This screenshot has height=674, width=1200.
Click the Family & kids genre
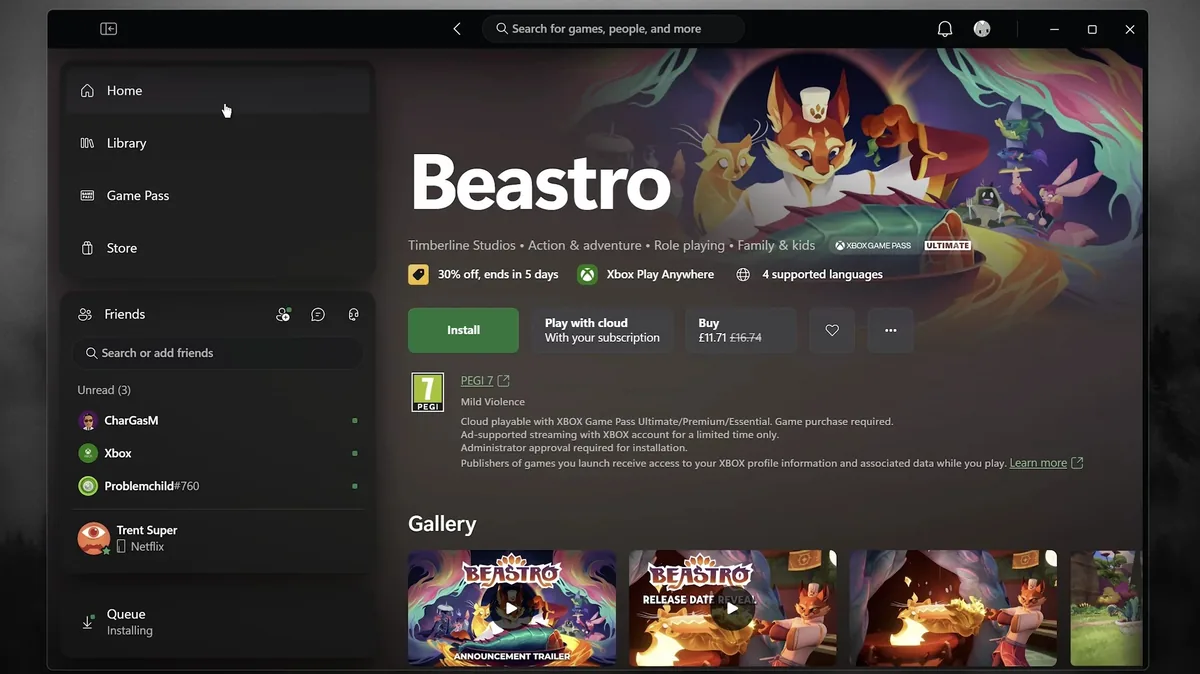(x=777, y=245)
